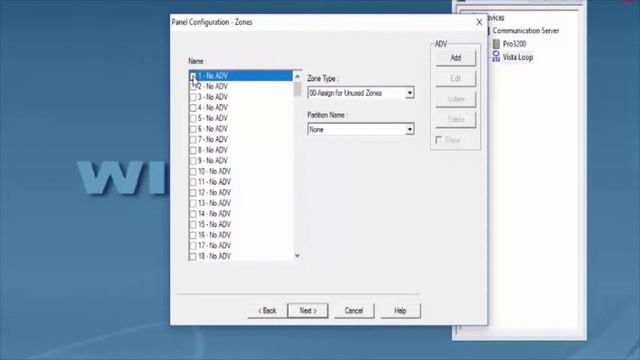The width and height of the screenshot is (640, 360).
Task: Close the Panel Configuration - Zones dialog
Action: point(479,22)
